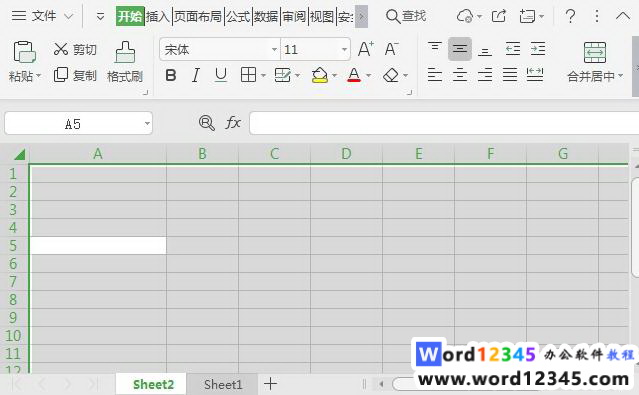Align text right
This screenshot has width=639, height=395.
(x=485, y=75)
